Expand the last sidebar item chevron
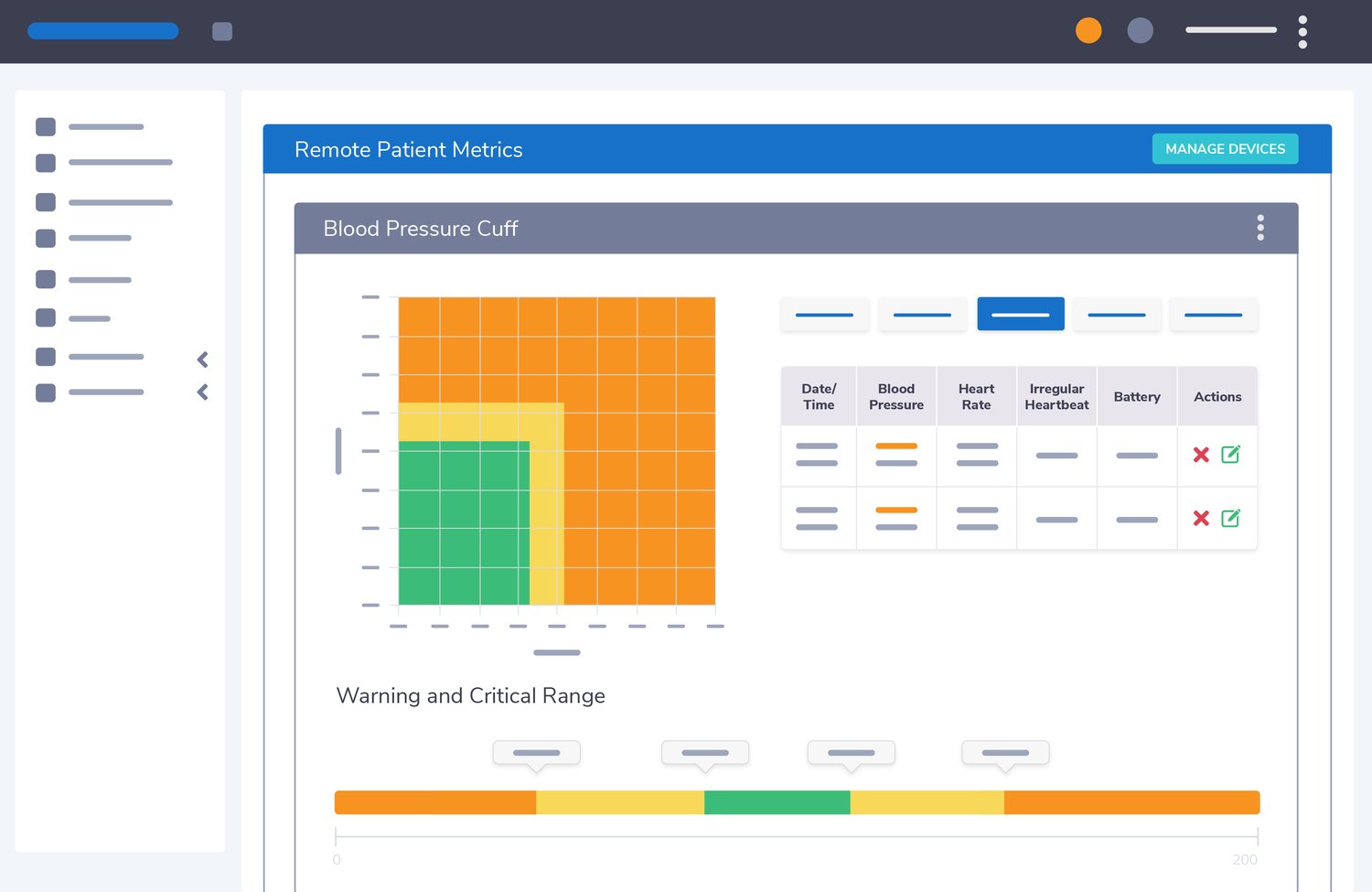Screen dimensions: 1372x892 click(x=203, y=392)
